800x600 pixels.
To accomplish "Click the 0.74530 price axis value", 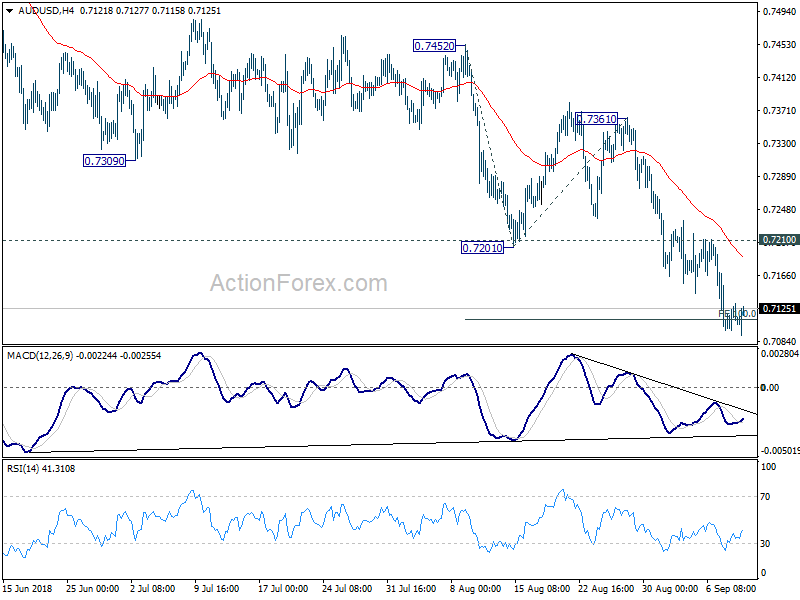I will coord(779,45).
